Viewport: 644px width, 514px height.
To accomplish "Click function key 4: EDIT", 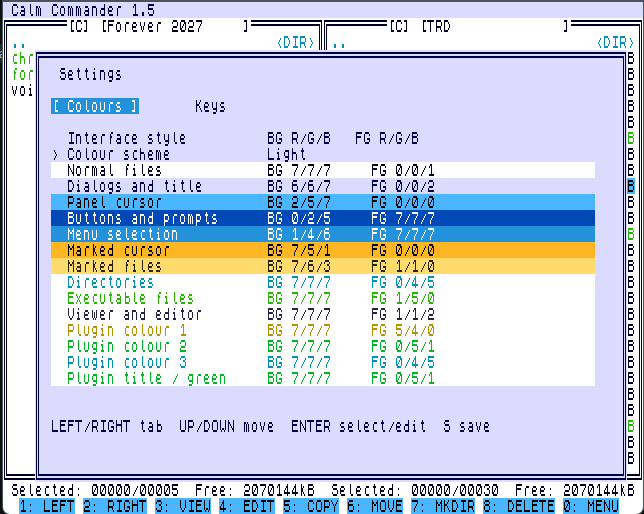I will tap(247, 506).
